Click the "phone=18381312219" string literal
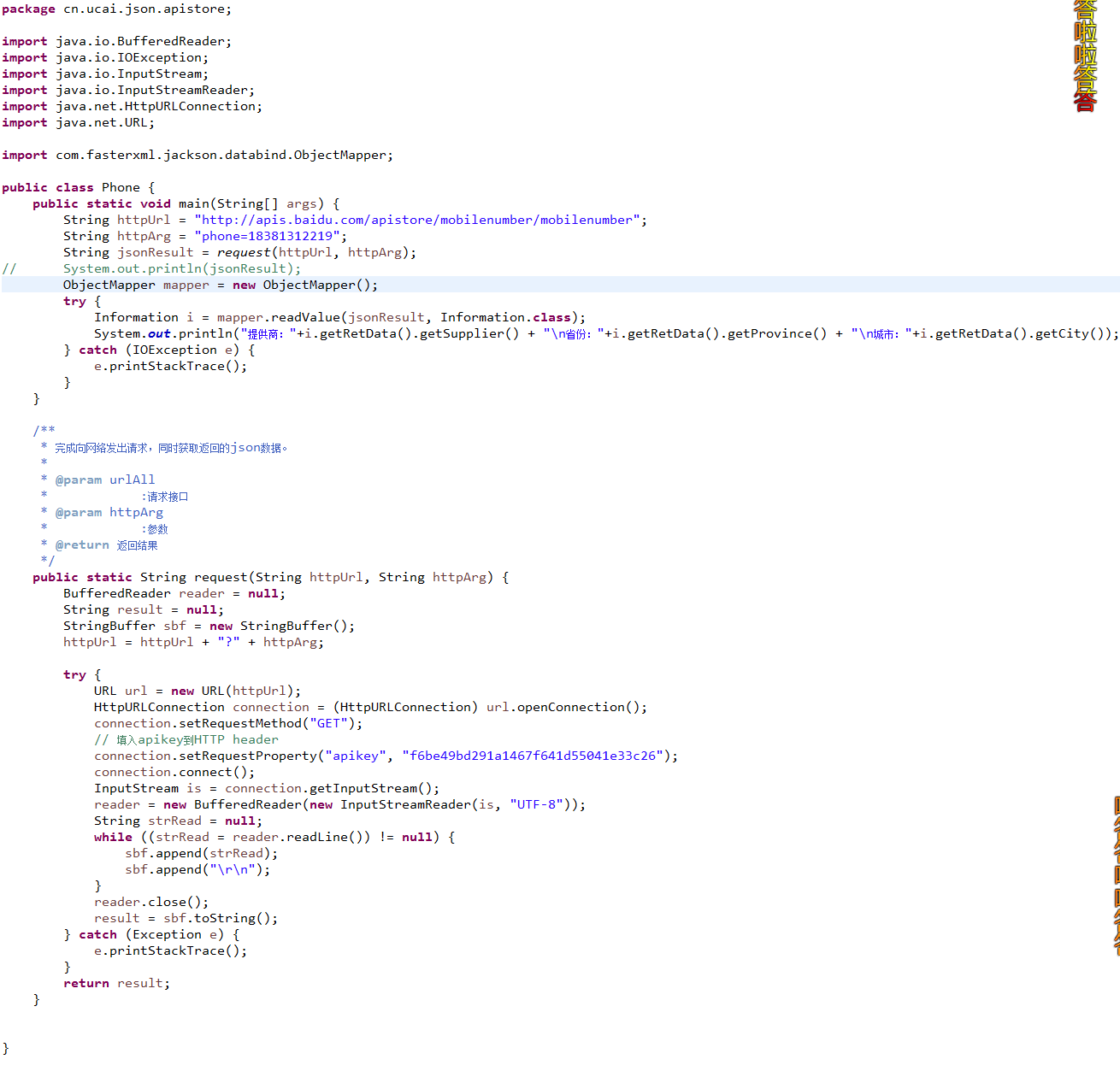The width and height of the screenshot is (1120, 1071). tap(268, 236)
